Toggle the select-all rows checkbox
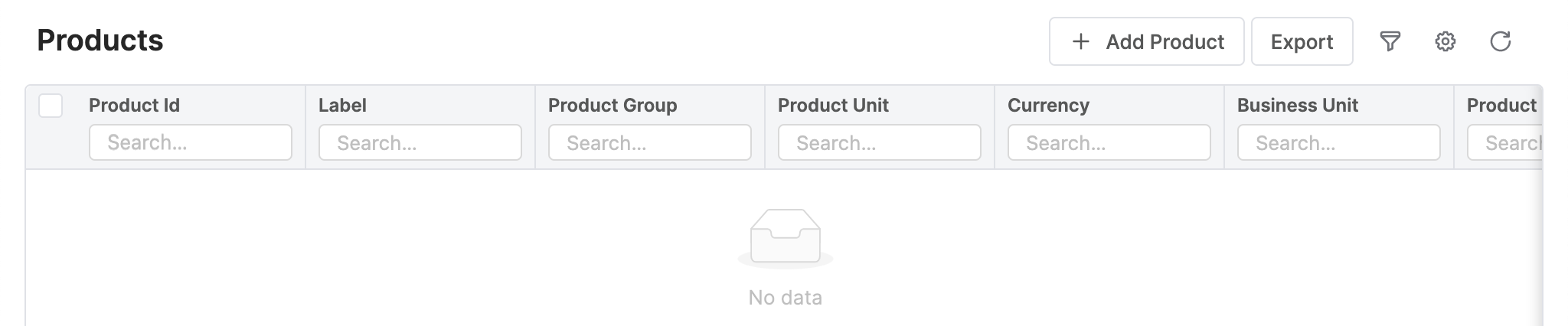Screen dimensions: 1568x326 (x=51, y=106)
